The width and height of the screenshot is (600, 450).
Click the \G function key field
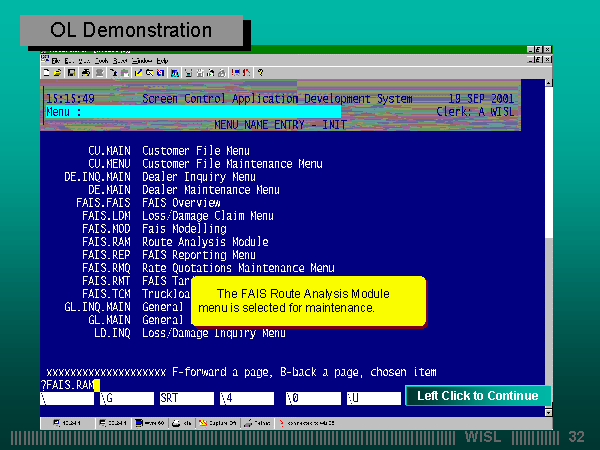point(126,398)
